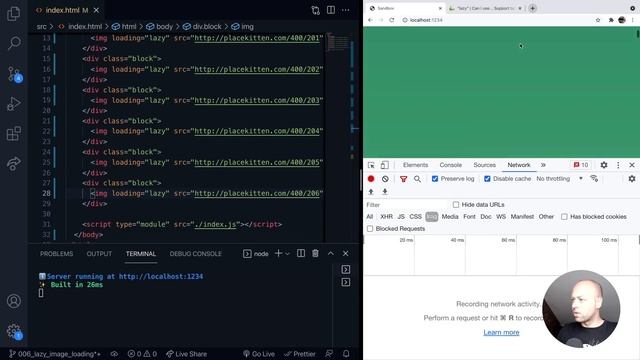640x360 pixels.
Task: Click the Open Changes icon in editor toolbar
Action: [x=316, y=10]
